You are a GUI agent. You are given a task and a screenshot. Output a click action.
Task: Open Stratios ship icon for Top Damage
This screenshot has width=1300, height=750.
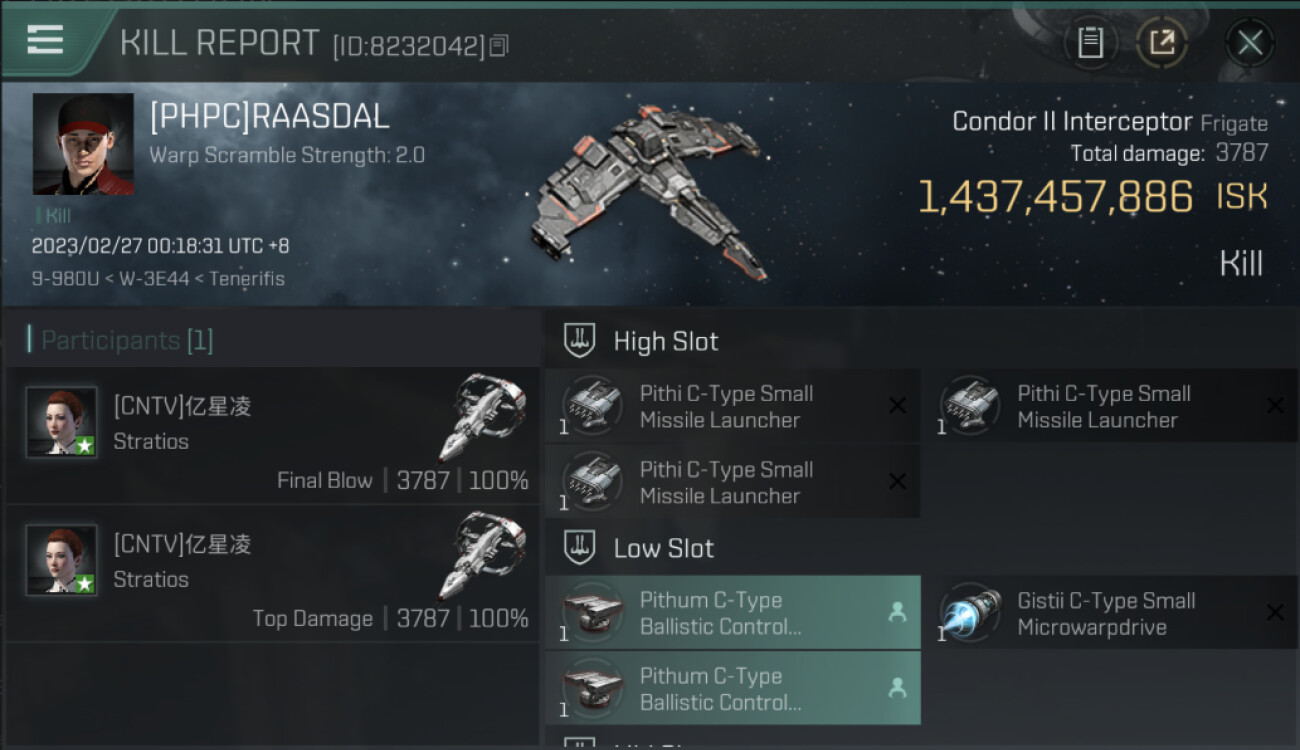click(x=483, y=555)
